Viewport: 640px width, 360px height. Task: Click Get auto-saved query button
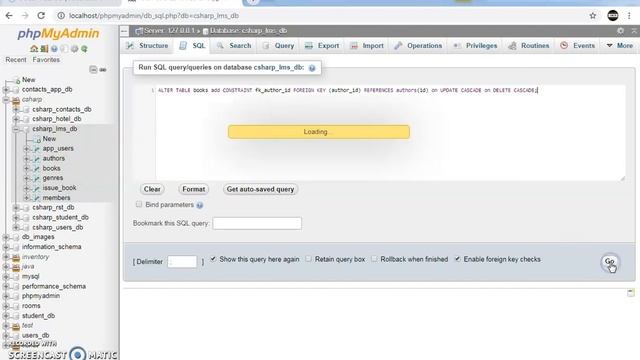(x=260, y=189)
